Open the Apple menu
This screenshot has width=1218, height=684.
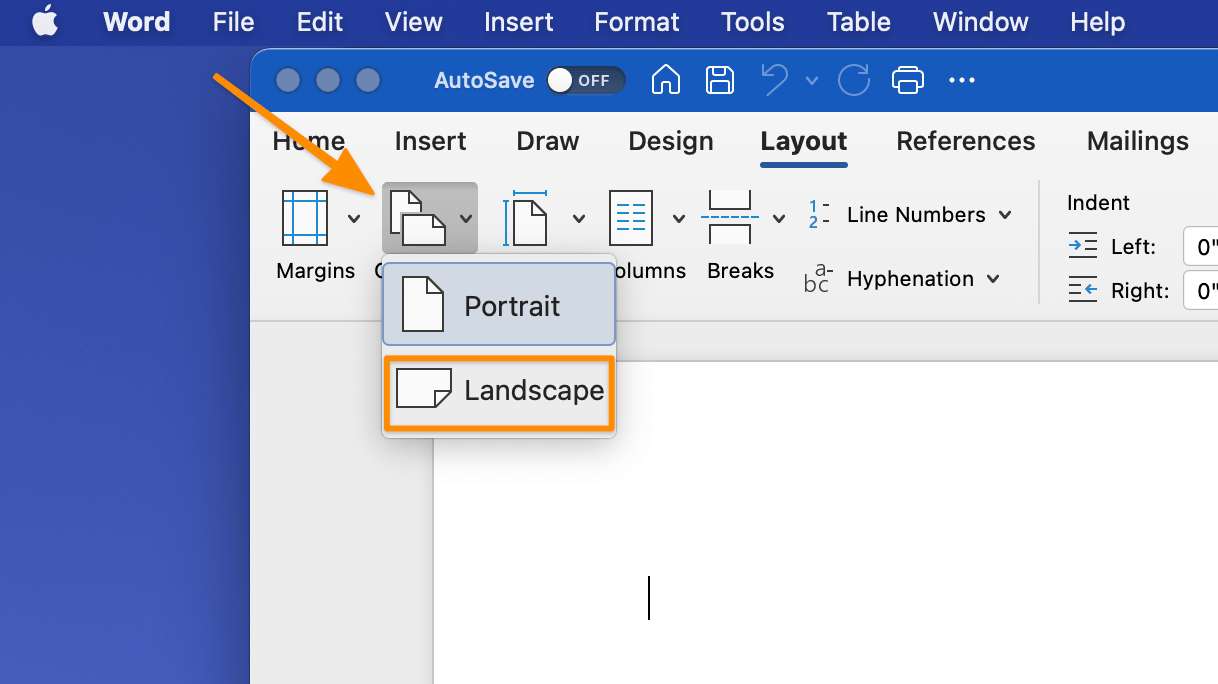(x=45, y=22)
